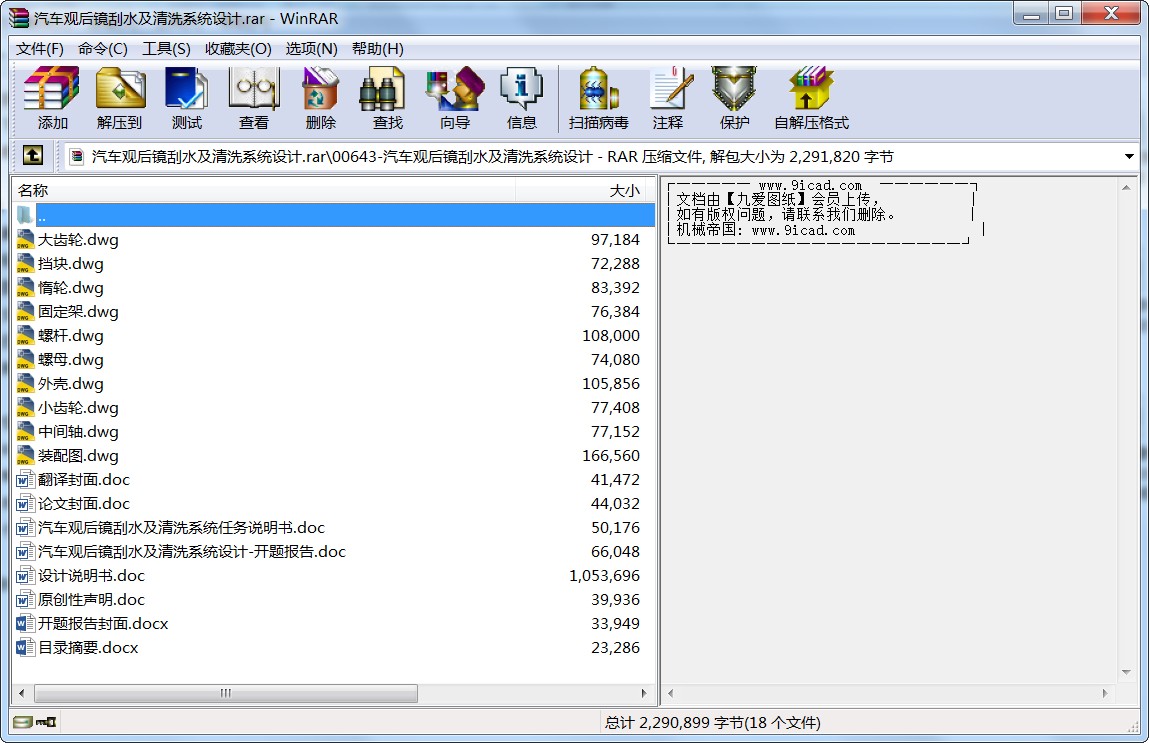Screen dimensions: 1149x743
Task: Select 设计说明书.doc in the file list
Action: (91, 576)
